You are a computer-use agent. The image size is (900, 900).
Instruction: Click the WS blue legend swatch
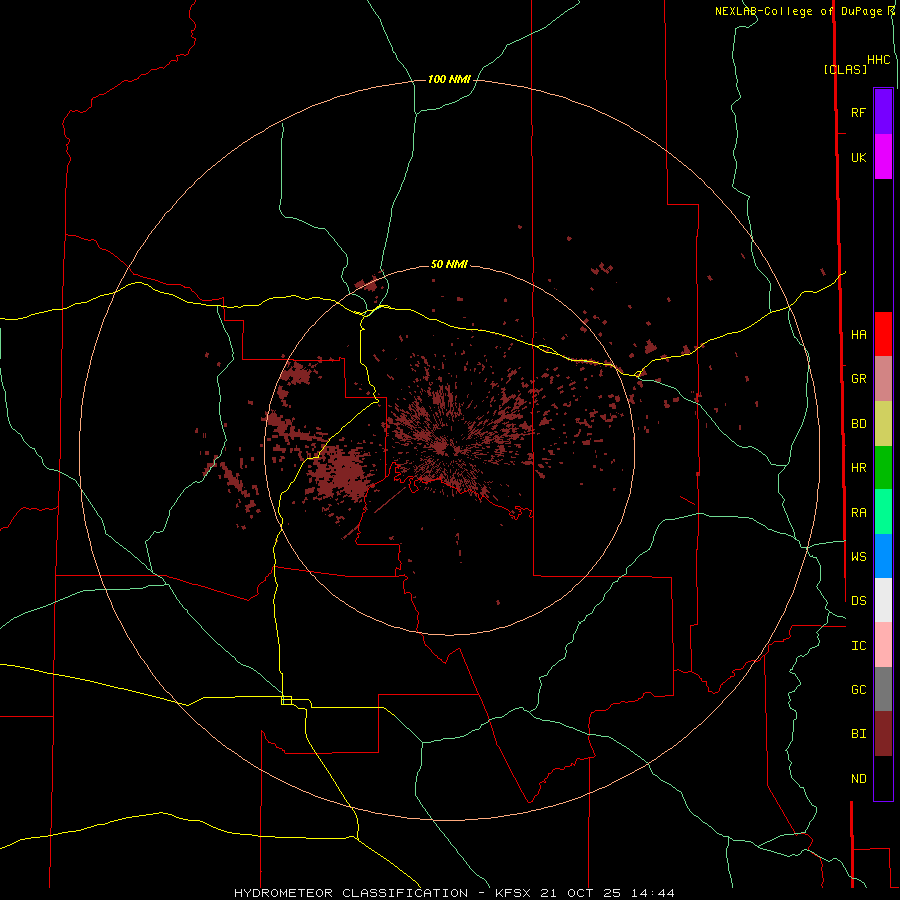pyautogui.click(x=883, y=556)
